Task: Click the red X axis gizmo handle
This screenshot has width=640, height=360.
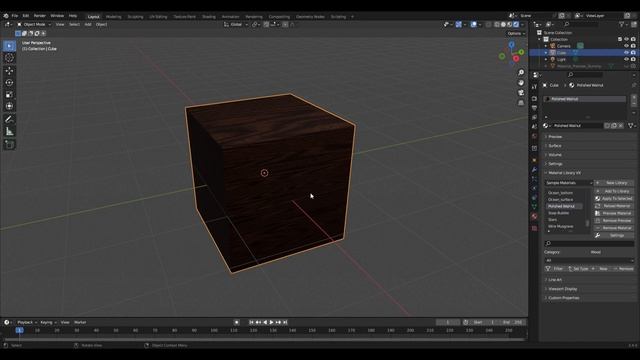Action: (516, 59)
